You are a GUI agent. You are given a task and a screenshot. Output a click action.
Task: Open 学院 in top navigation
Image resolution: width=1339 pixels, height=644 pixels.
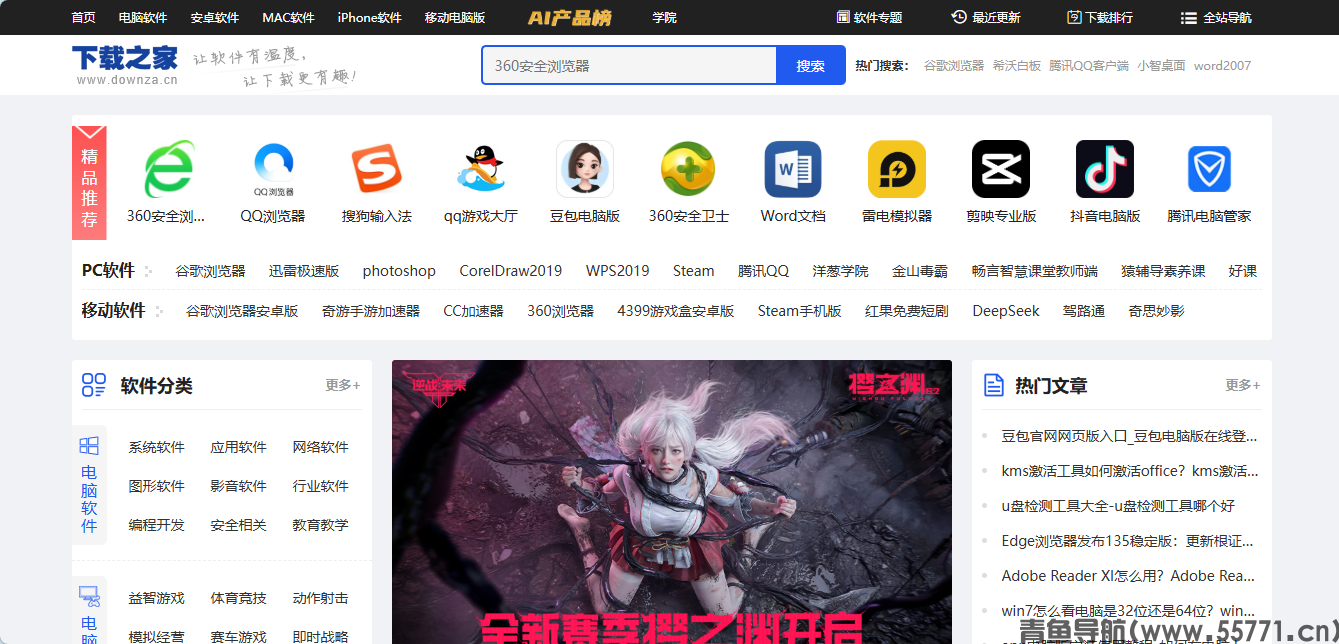point(664,17)
